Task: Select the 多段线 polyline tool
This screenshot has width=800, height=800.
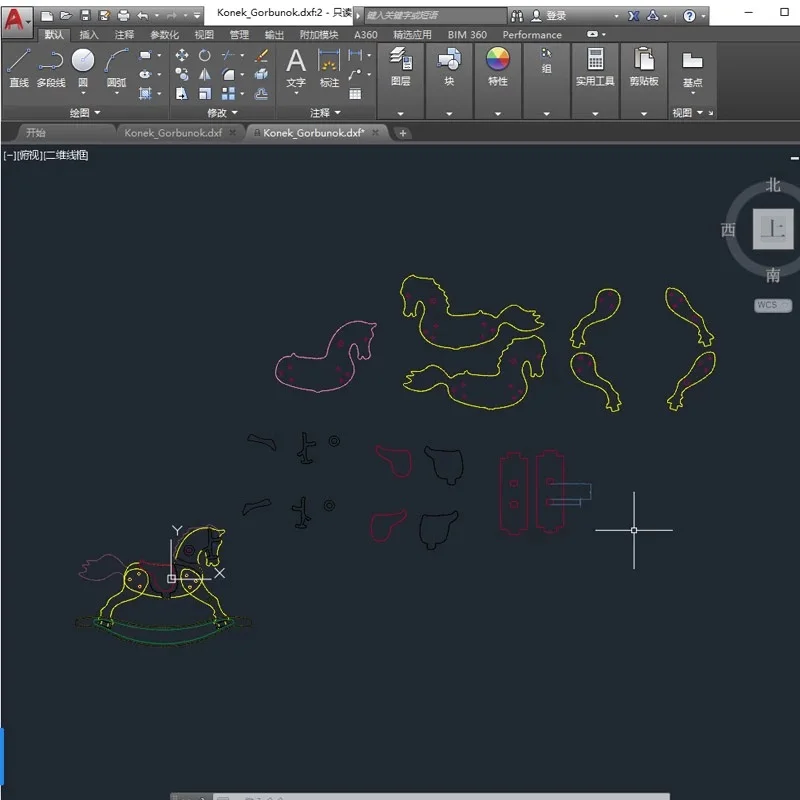Action: click(51, 68)
